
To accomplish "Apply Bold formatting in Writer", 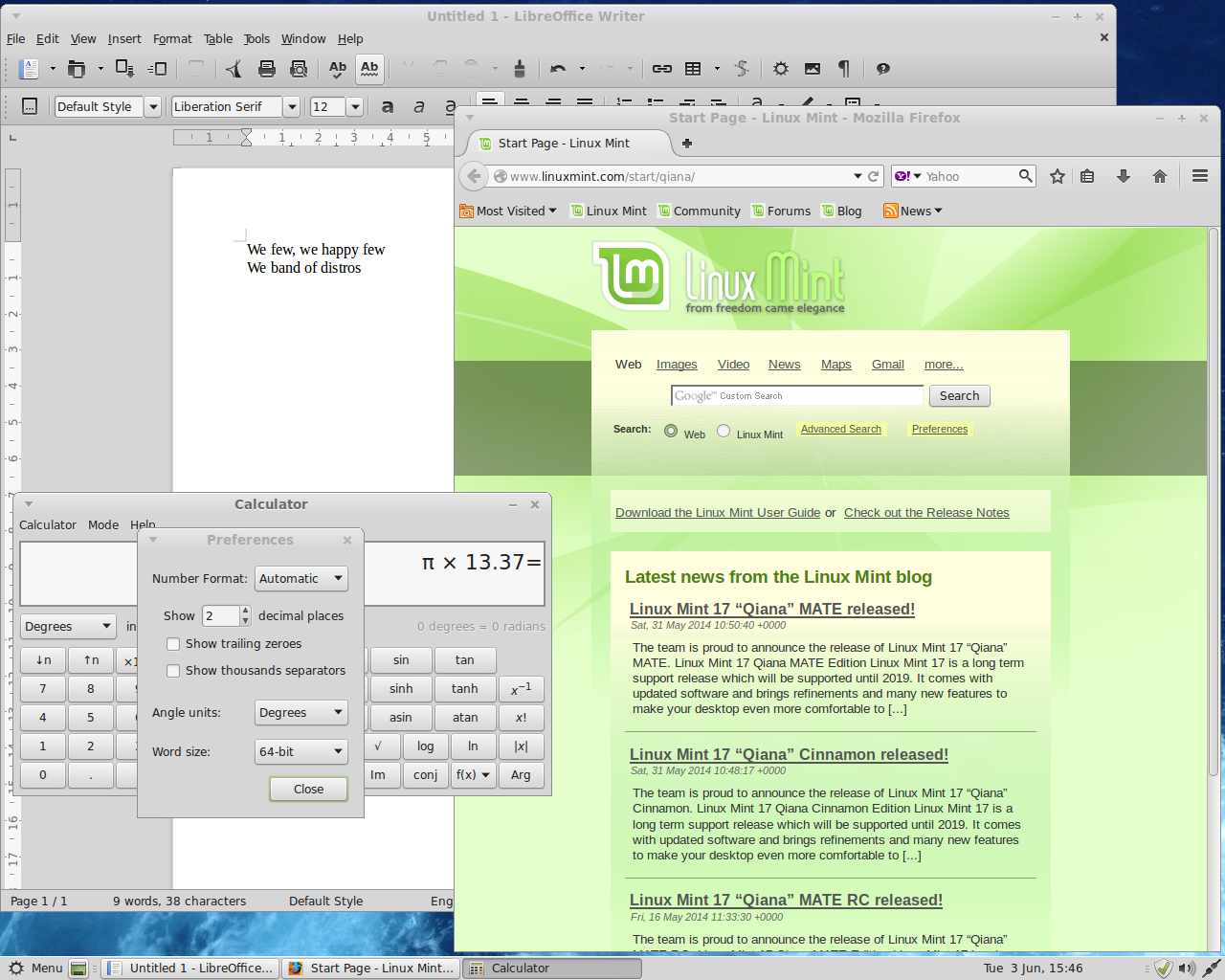I will (388, 106).
